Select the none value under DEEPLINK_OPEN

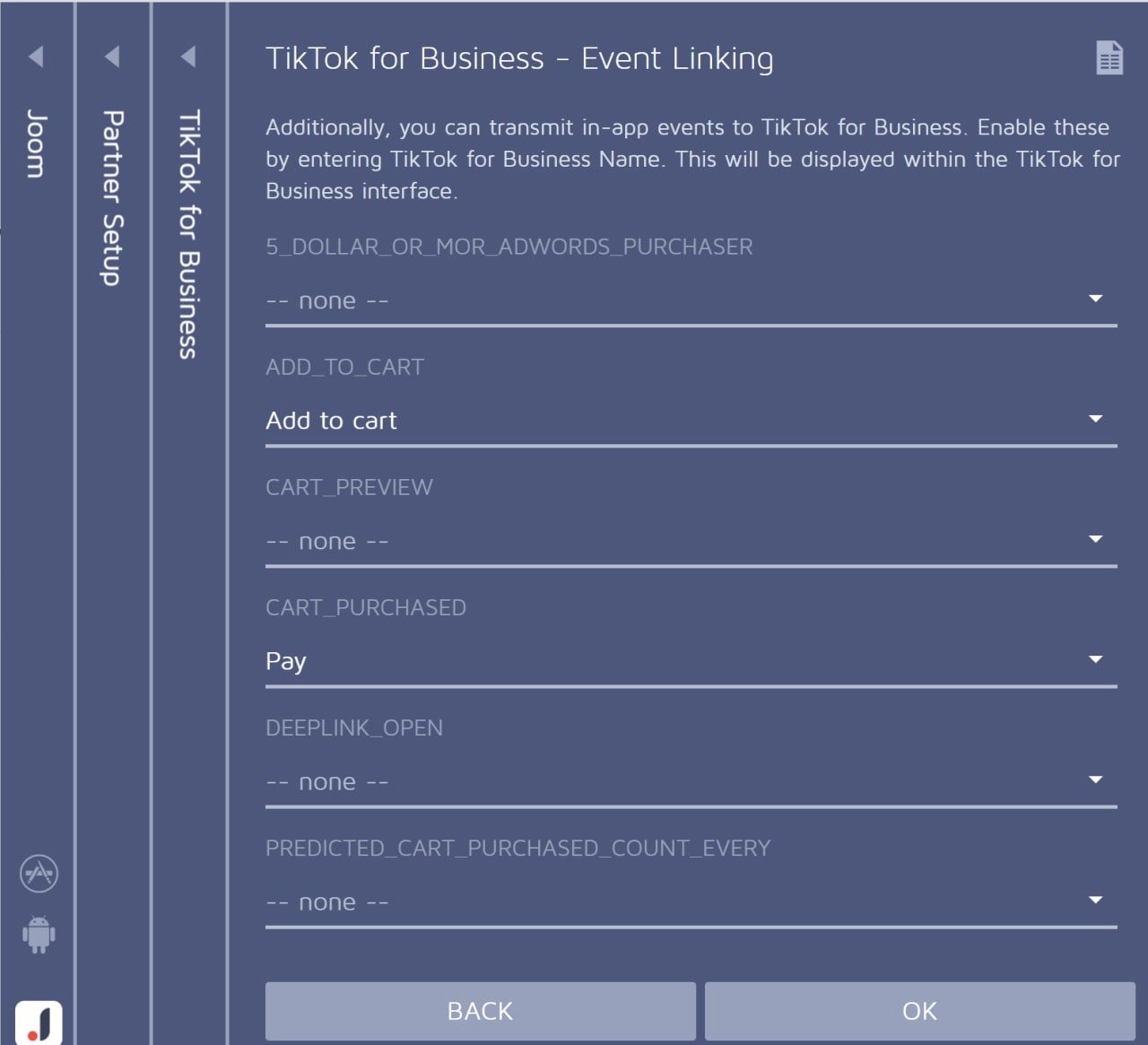(x=326, y=781)
